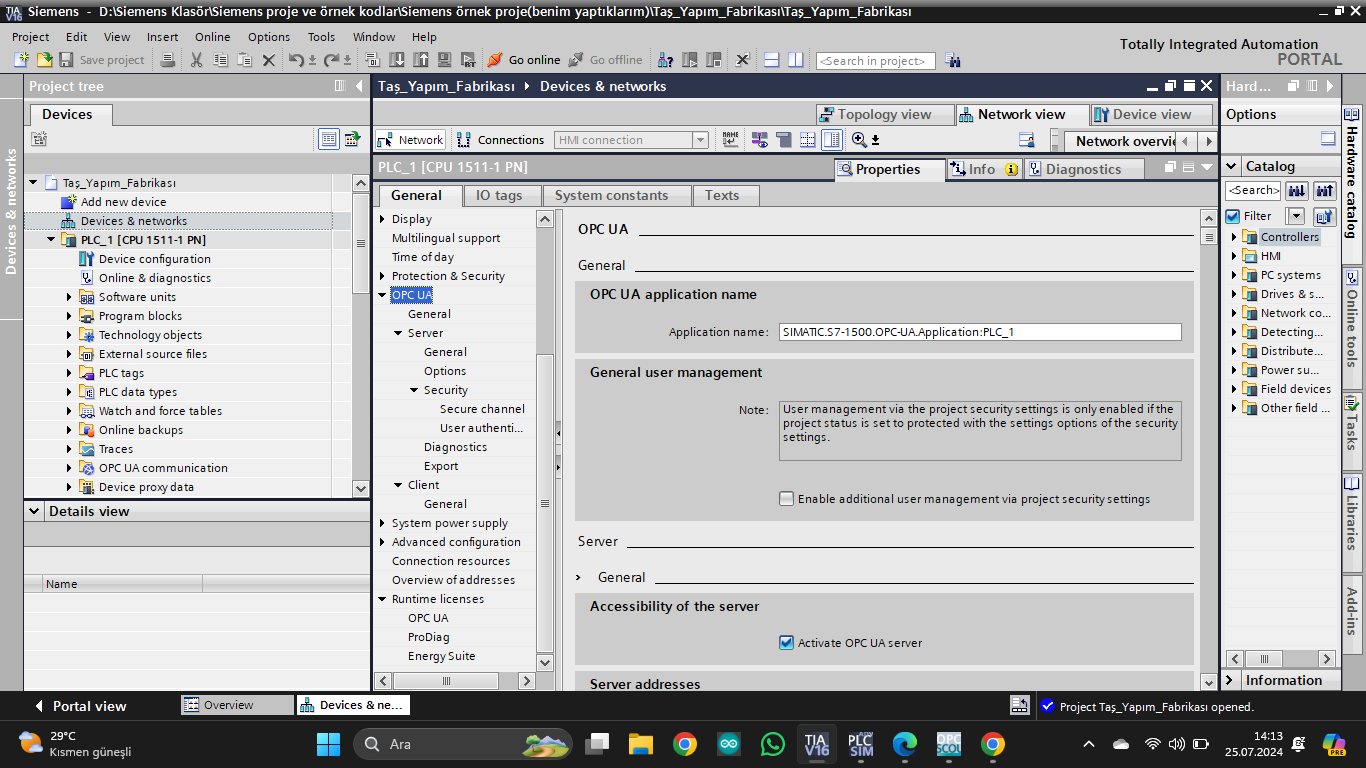Click the Cut scissors icon

[196, 60]
